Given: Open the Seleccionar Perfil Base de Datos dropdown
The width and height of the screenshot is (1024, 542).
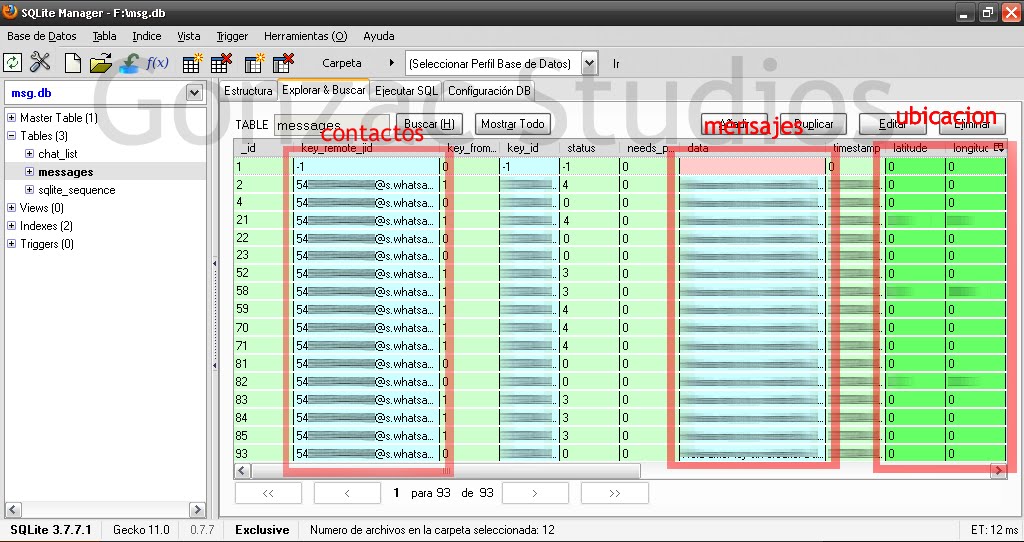Looking at the screenshot, I should click(590, 63).
